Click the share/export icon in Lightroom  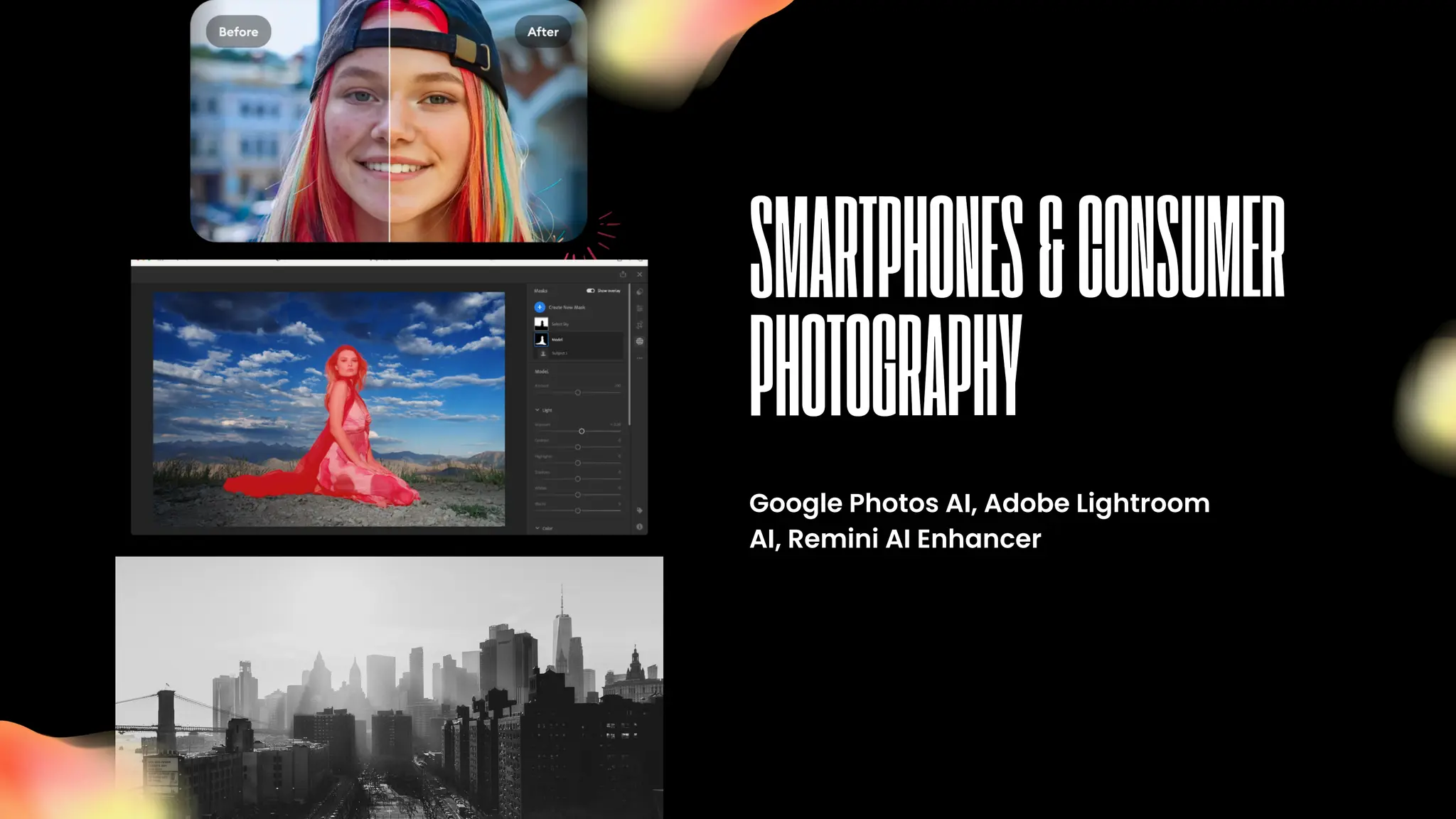(623, 274)
